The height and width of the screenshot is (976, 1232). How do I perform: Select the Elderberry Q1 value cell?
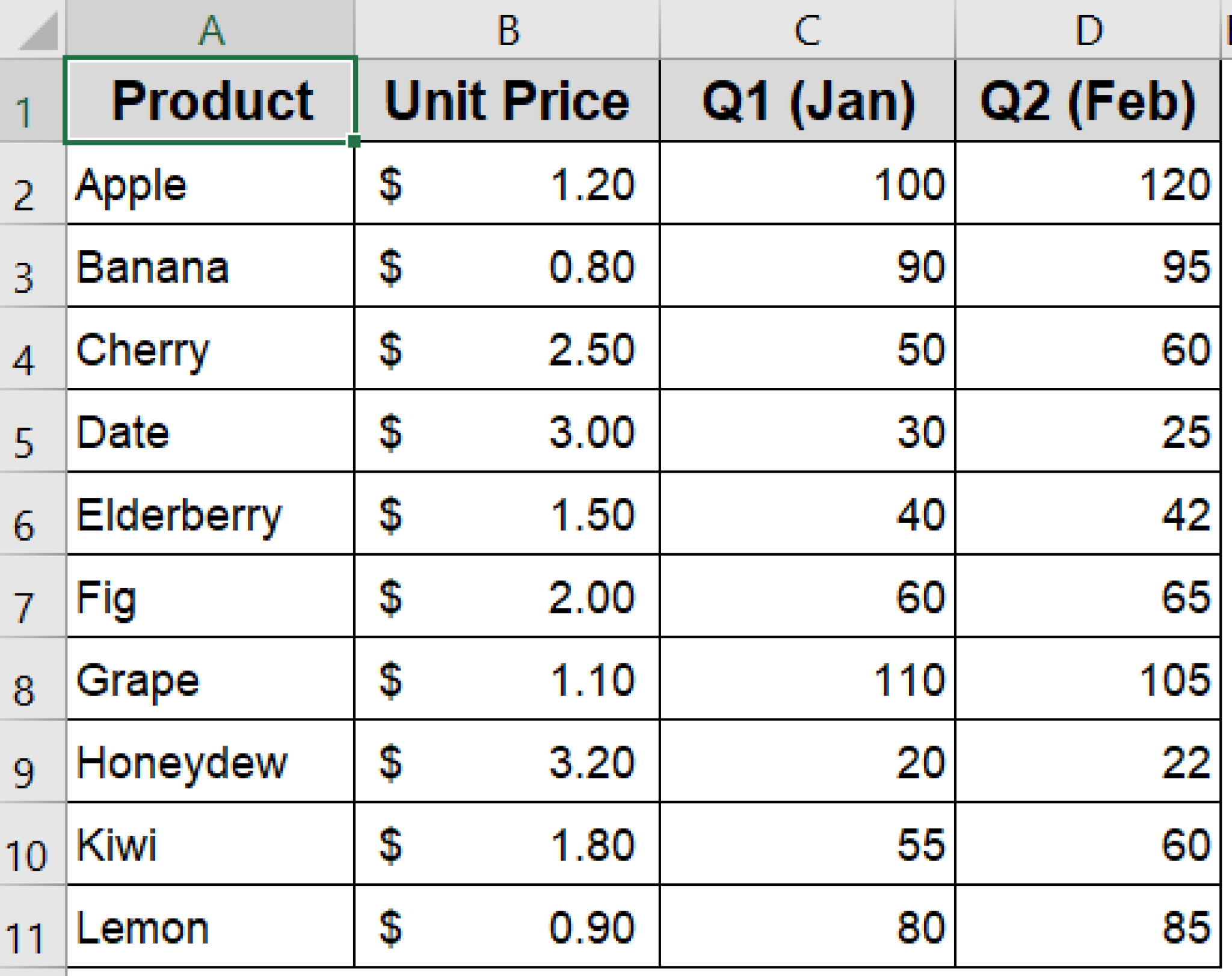pos(806,514)
